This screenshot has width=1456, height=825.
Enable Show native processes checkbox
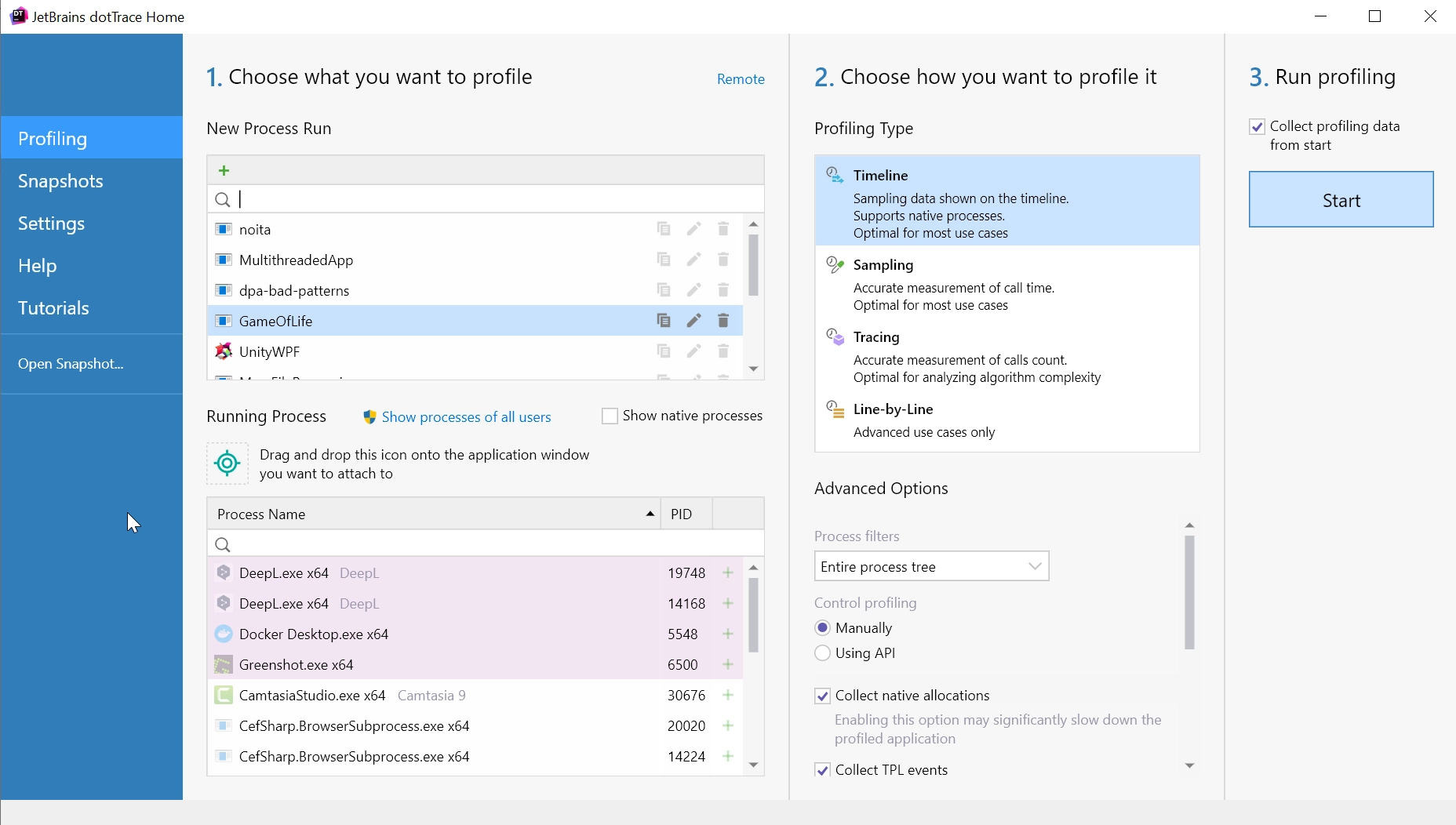[610, 416]
